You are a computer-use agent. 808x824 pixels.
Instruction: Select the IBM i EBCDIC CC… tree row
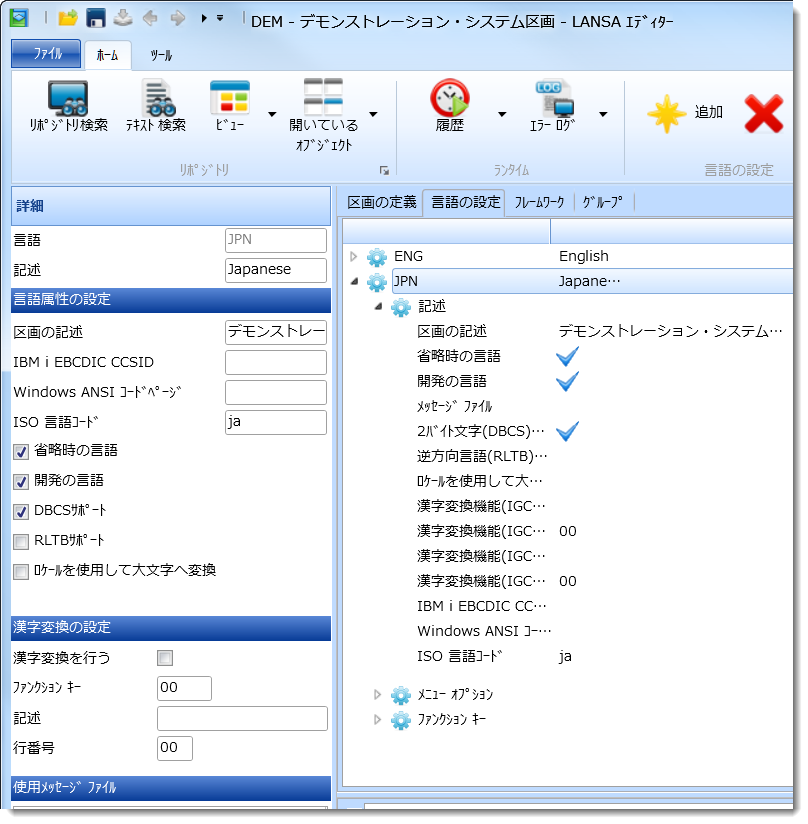click(482, 606)
